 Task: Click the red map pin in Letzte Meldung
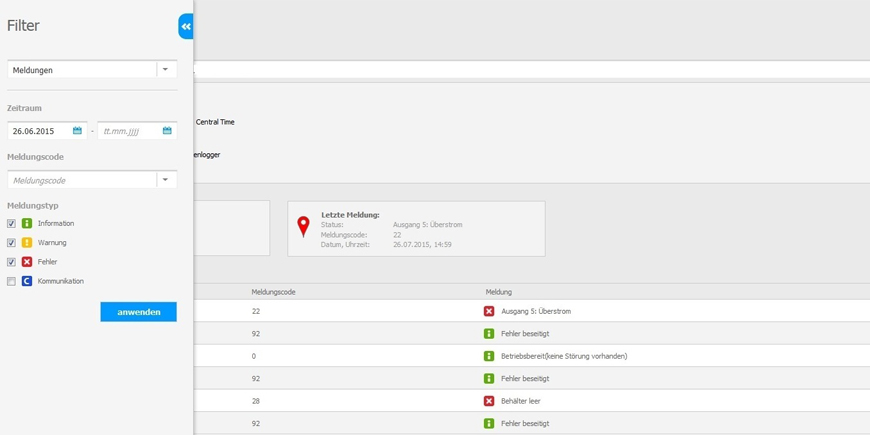coord(304,227)
